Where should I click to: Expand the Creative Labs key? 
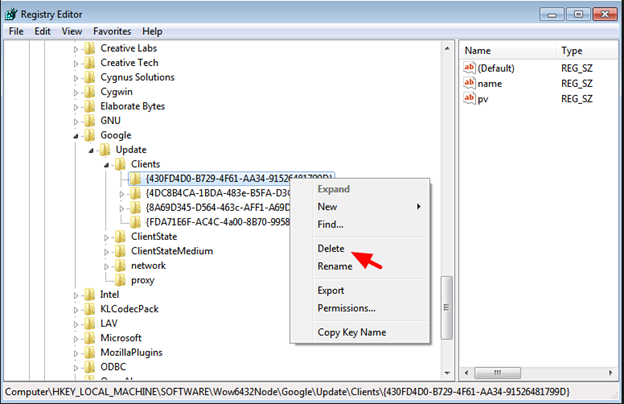(x=76, y=49)
